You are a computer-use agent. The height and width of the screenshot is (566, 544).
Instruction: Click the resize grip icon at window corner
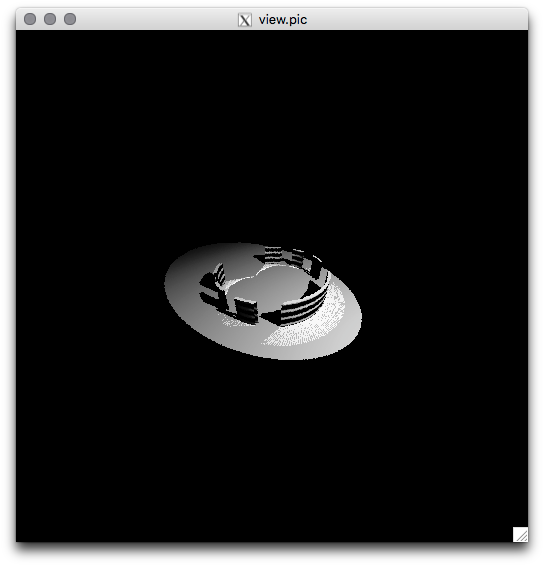[520, 534]
